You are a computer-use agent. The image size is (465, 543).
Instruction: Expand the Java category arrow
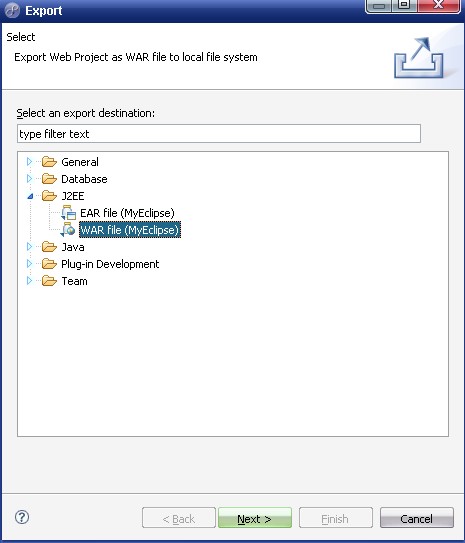click(x=29, y=247)
